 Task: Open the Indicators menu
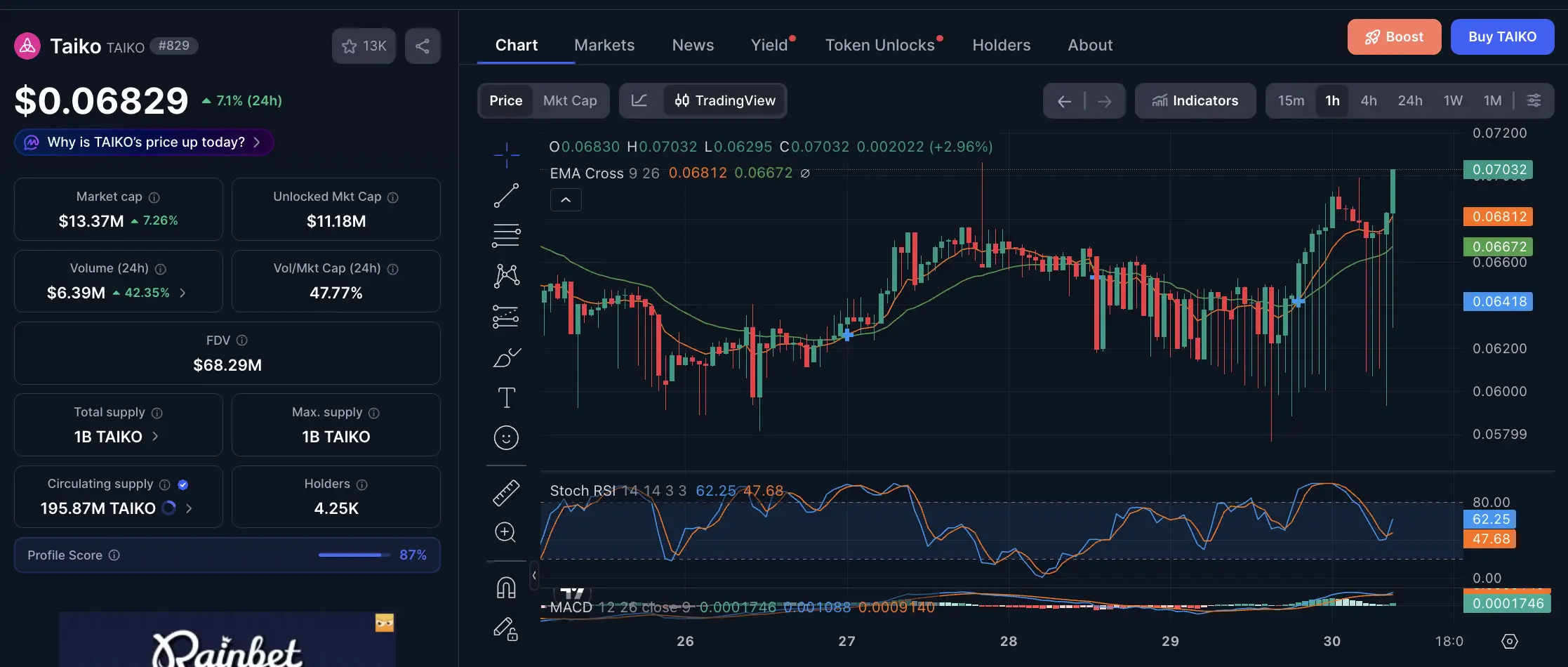pos(1195,100)
